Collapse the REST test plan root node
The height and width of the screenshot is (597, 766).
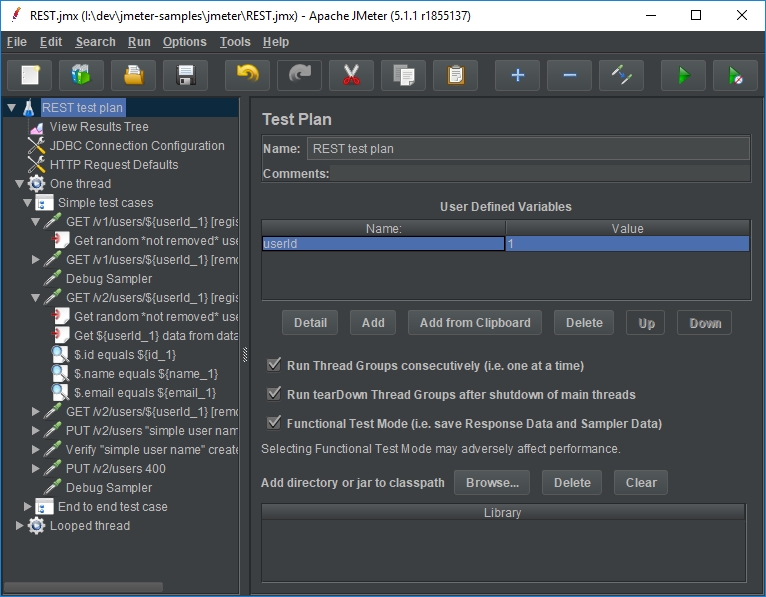[12, 107]
